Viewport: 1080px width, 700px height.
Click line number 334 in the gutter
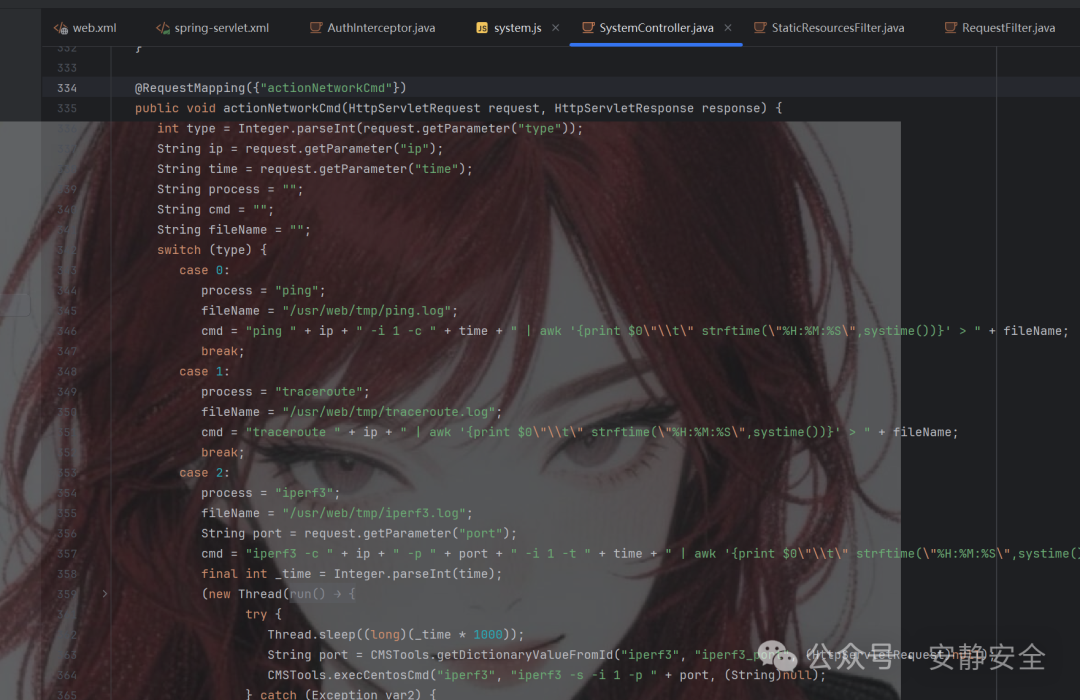click(66, 88)
